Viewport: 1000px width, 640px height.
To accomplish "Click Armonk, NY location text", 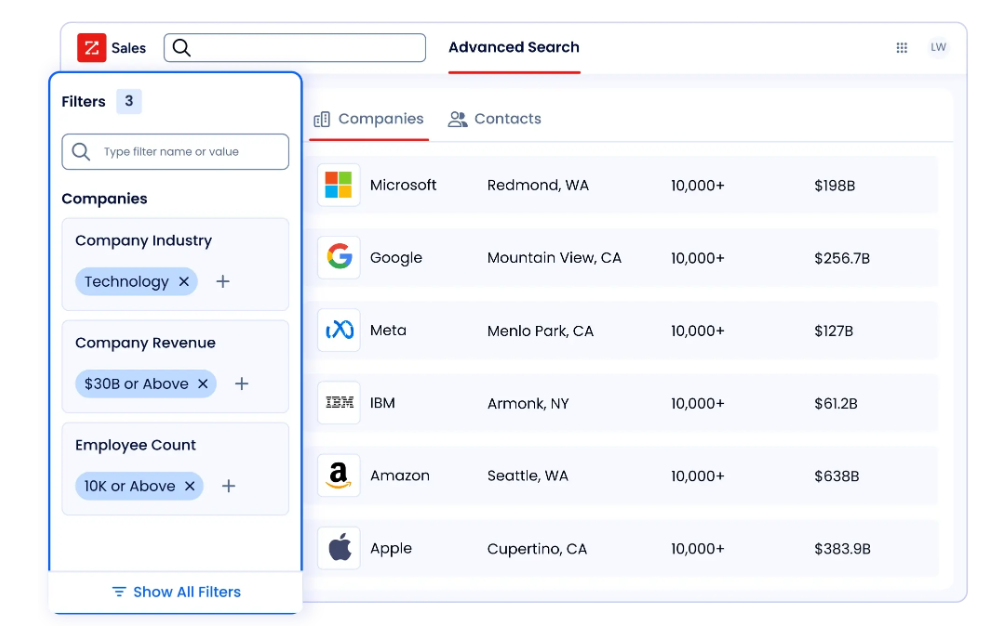I will (x=528, y=404).
